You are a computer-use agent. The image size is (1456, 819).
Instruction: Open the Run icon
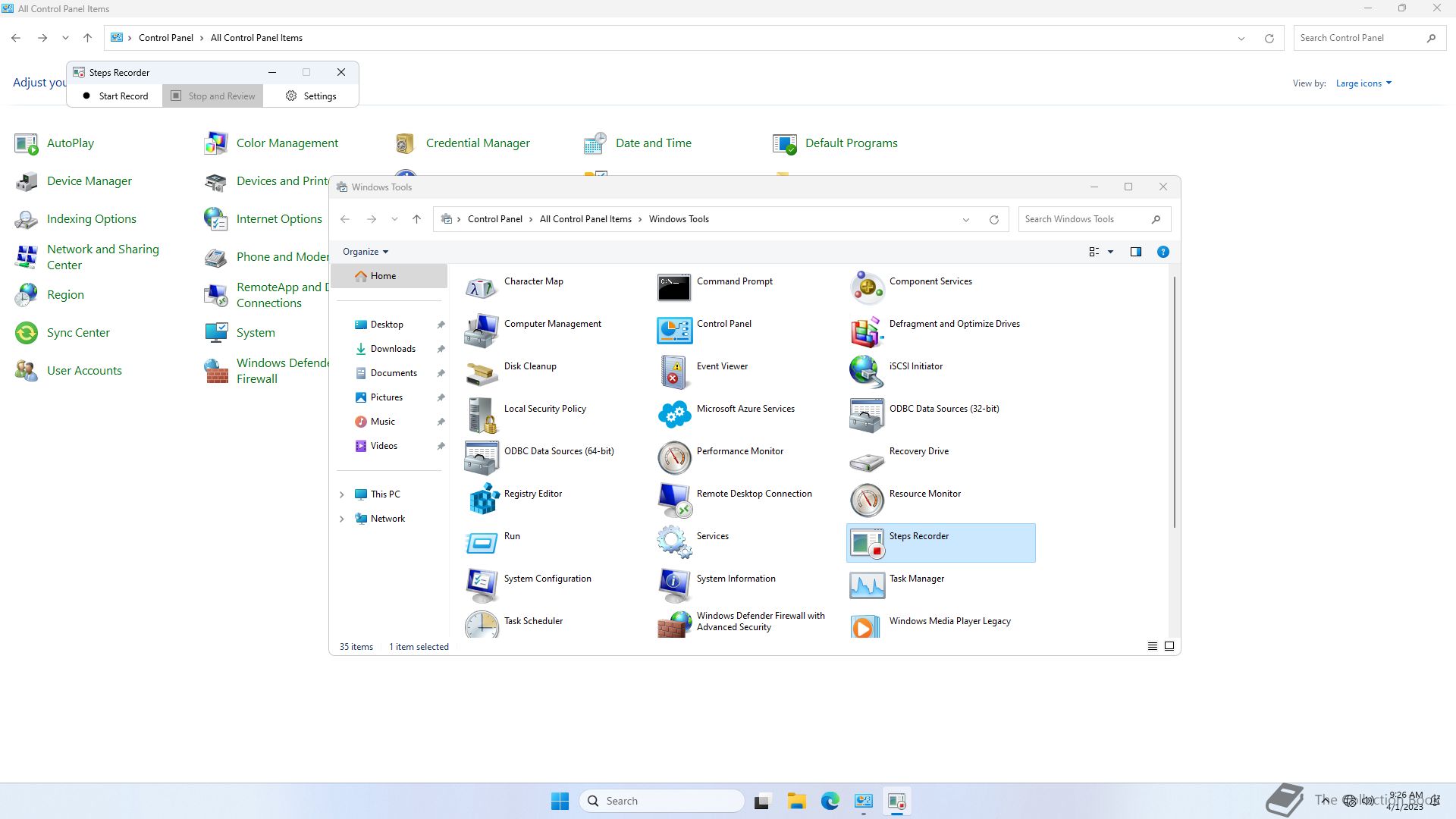coord(482,542)
